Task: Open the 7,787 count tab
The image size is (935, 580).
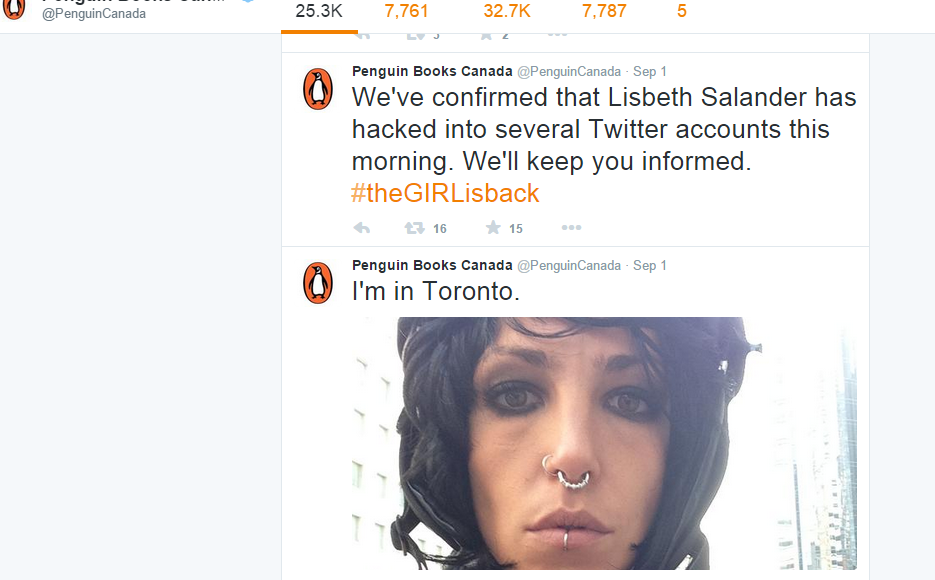Action: coord(604,11)
